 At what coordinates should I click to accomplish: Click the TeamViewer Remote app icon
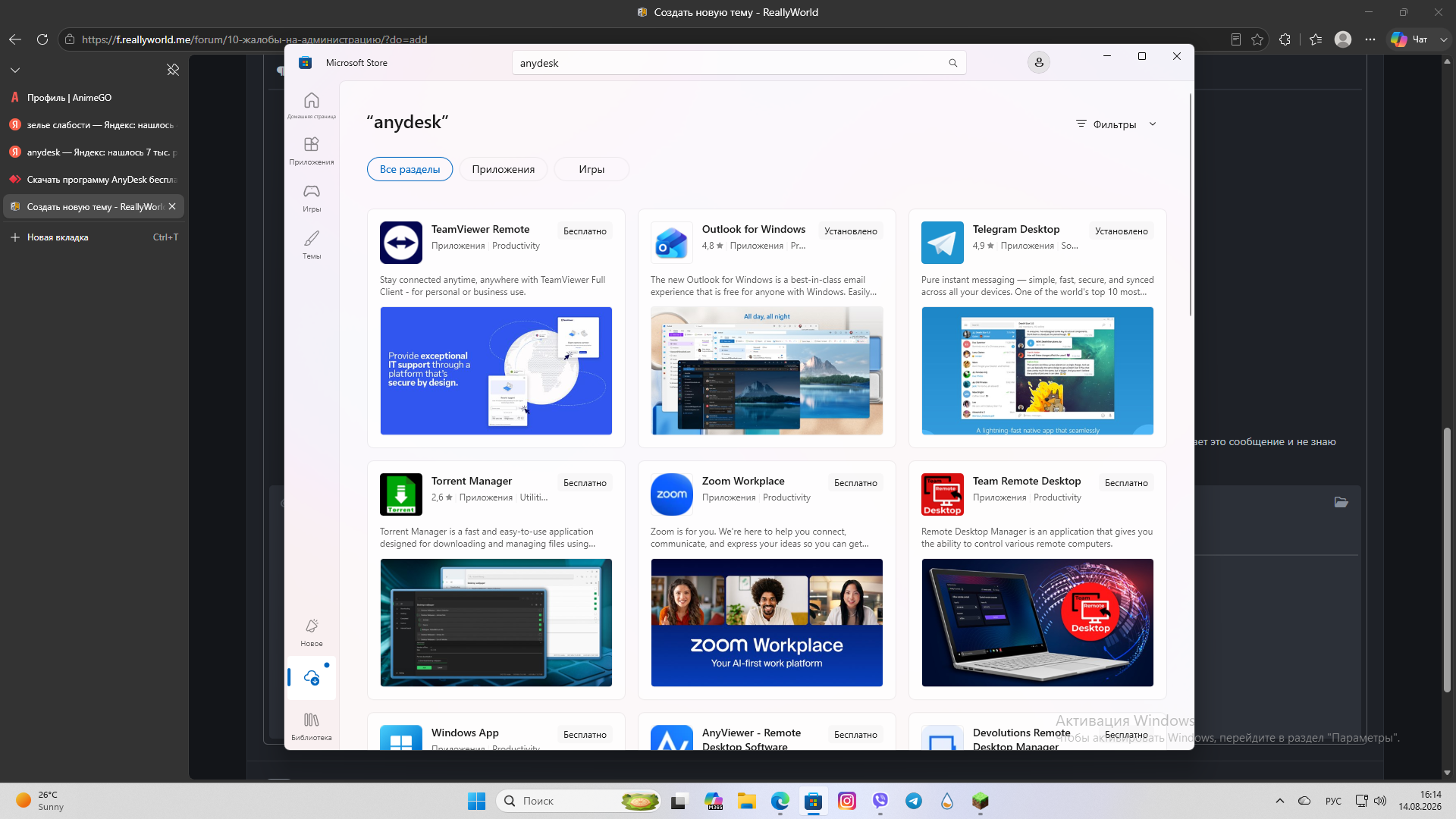coord(401,243)
